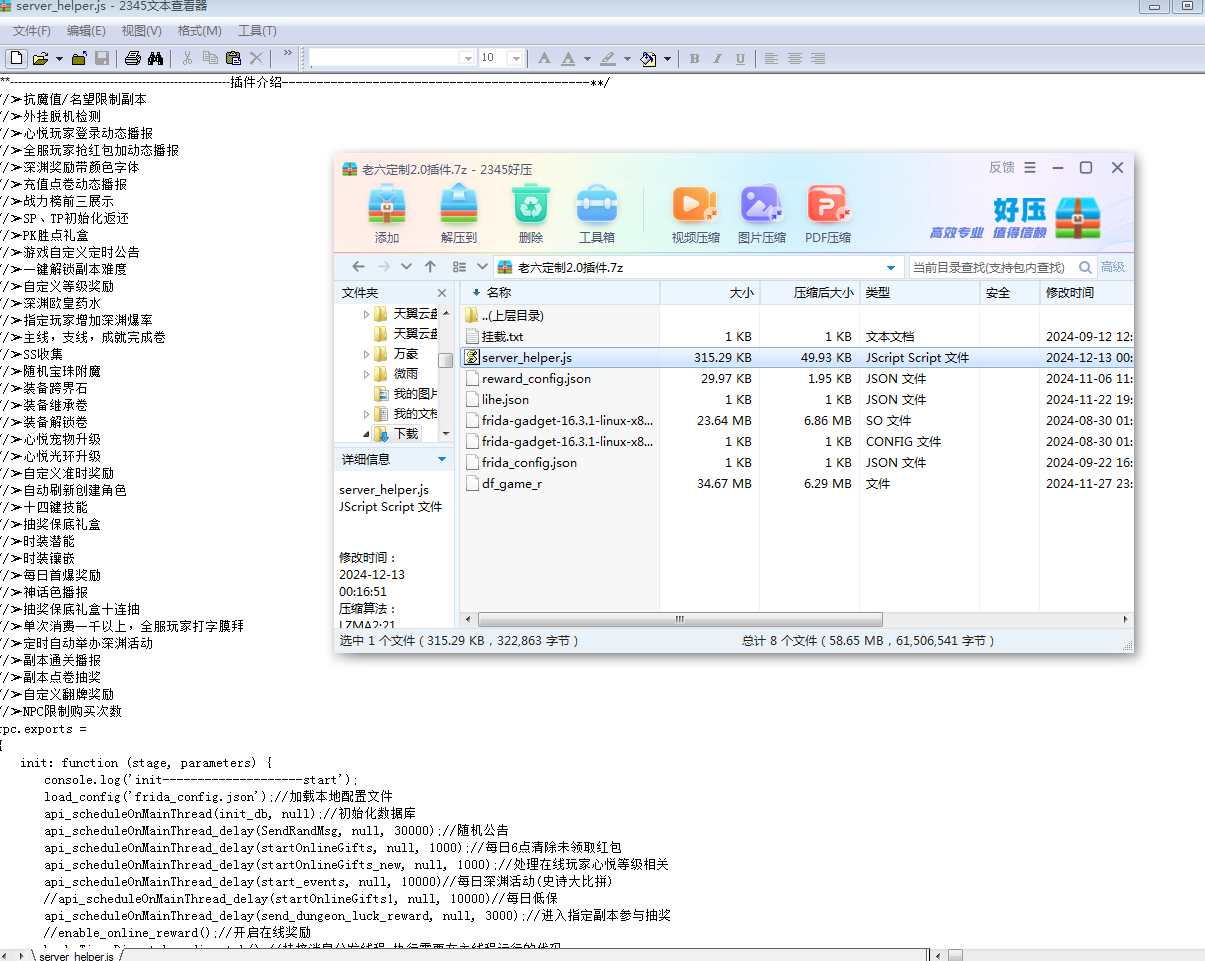
Task: Open the 格式(M) menu
Action: [x=199, y=31]
